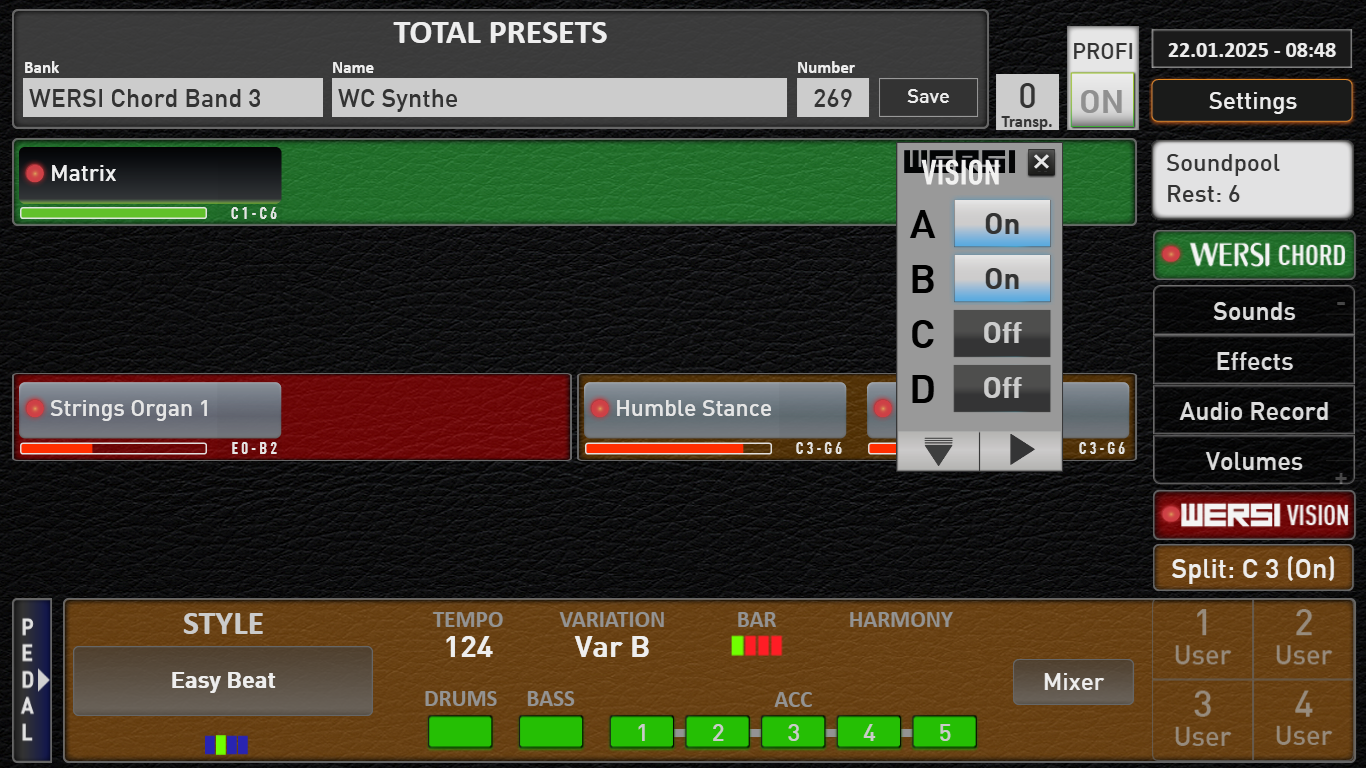1366x768 pixels.
Task: Turn on Vision channel D
Action: pos(1002,388)
